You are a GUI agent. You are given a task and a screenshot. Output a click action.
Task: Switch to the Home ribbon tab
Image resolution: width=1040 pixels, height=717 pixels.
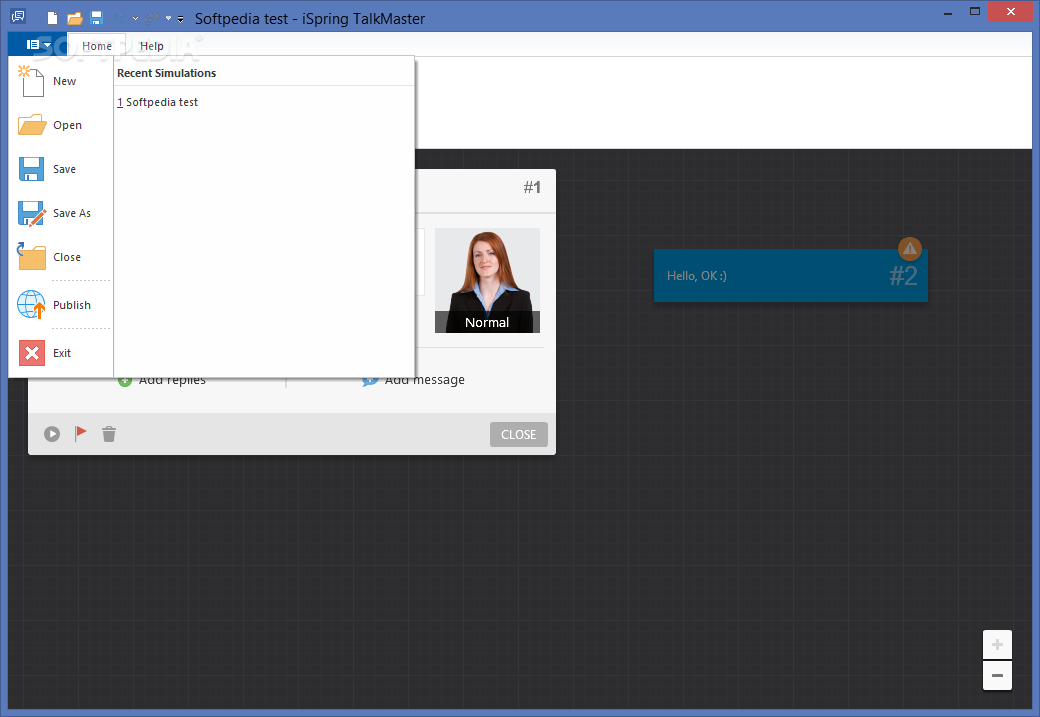pyautogui.click(x=97, y=46)
